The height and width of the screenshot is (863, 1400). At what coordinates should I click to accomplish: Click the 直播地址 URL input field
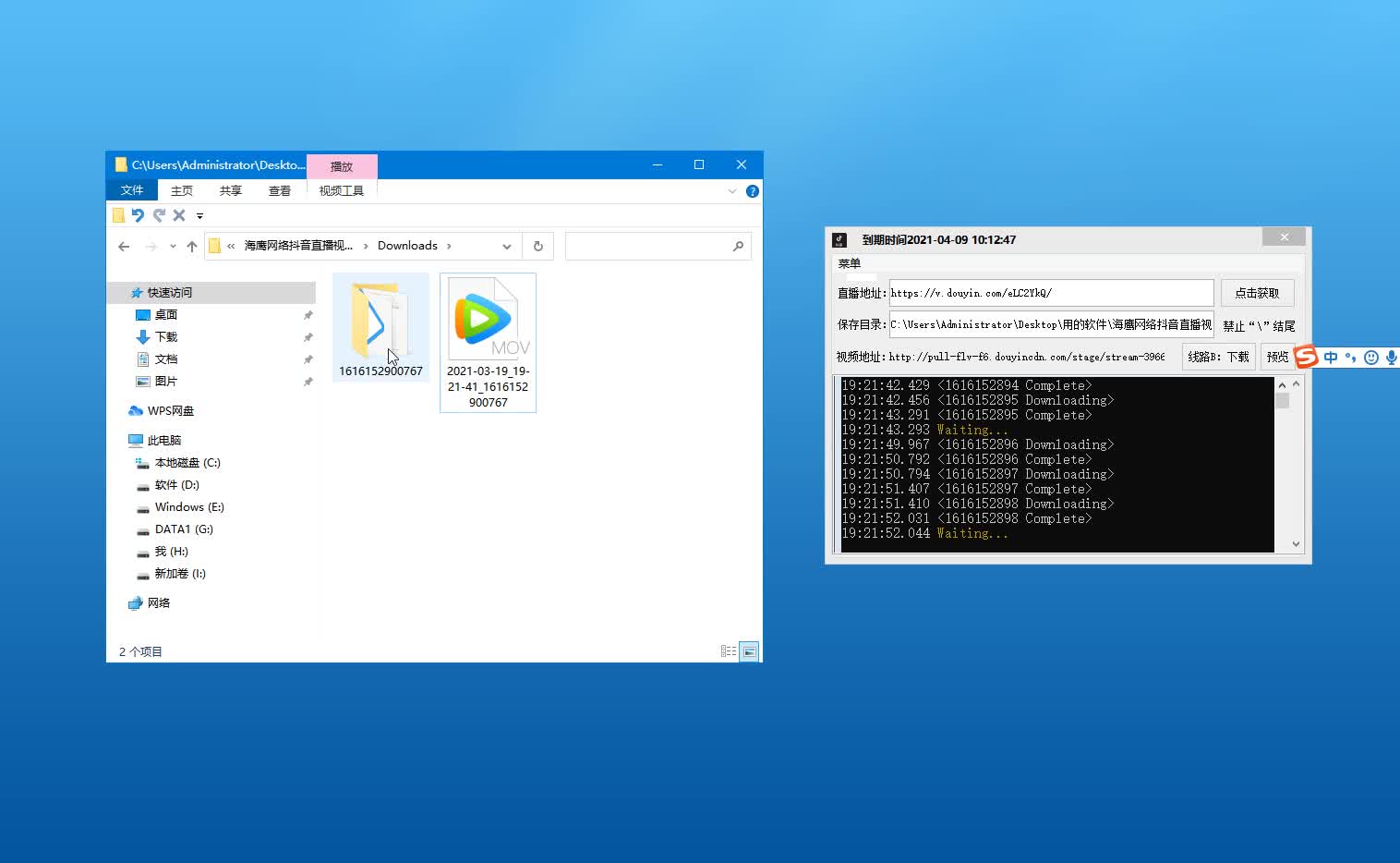(1051, 293)
